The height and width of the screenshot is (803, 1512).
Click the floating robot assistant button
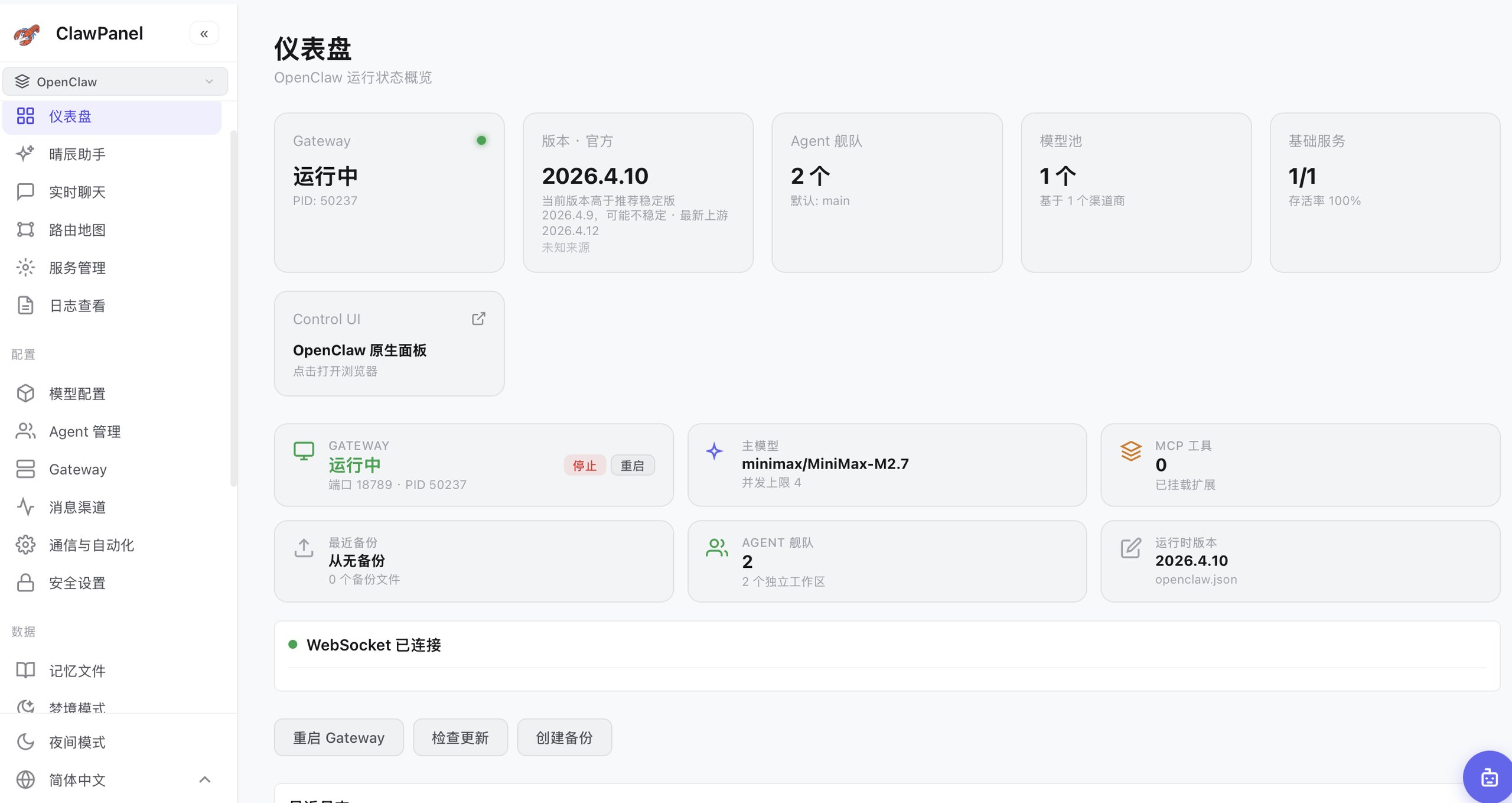(x=1488, y=778)
